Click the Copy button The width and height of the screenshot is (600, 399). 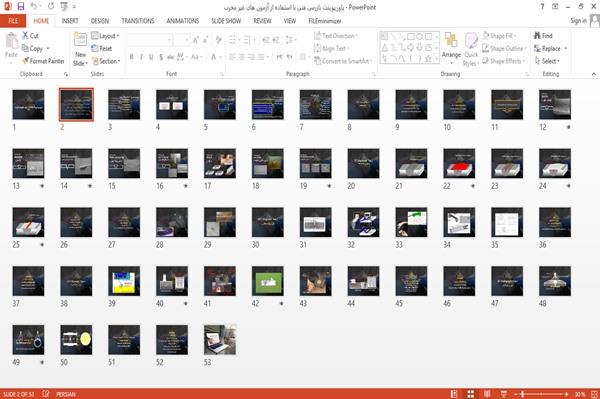[33, 48]
